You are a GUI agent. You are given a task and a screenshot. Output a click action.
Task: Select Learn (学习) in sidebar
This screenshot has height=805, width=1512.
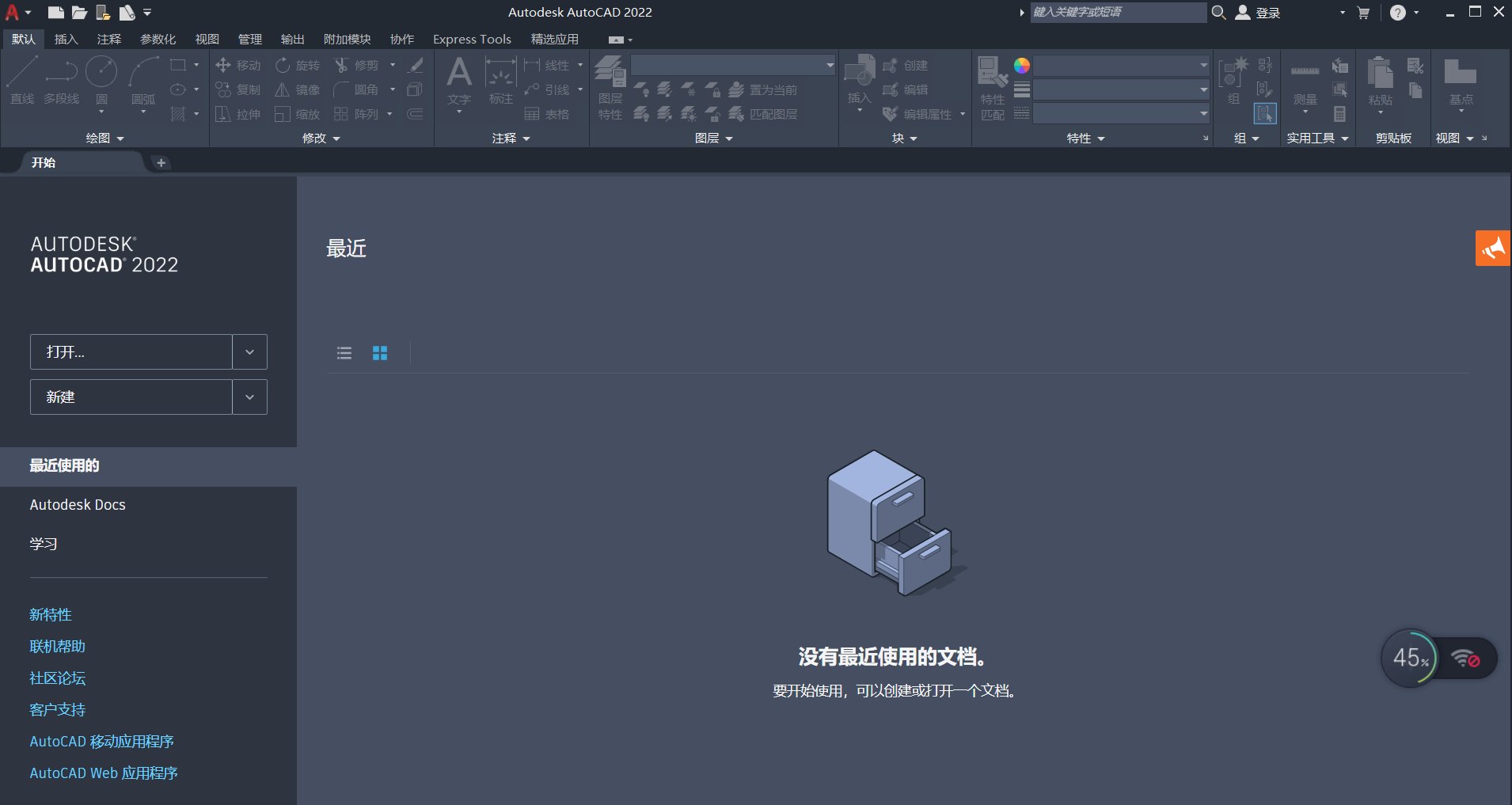[44, 544]
